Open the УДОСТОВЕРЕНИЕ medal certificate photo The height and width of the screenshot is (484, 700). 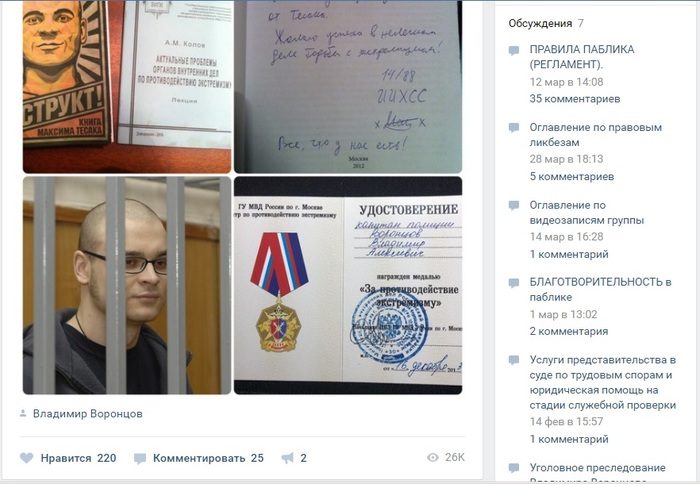click(x=348, y=285)
